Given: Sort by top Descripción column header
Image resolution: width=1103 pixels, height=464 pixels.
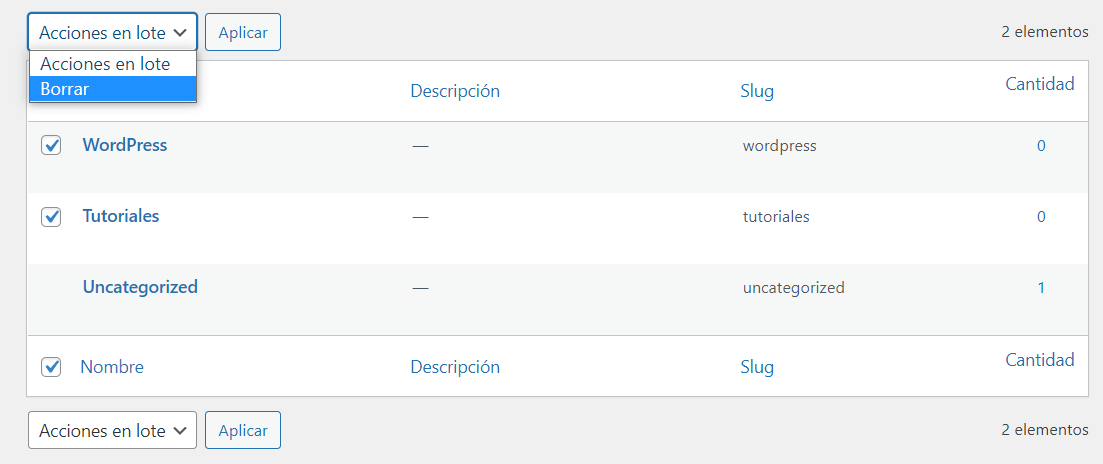Looking at the screenshot, I should [455, 91].
